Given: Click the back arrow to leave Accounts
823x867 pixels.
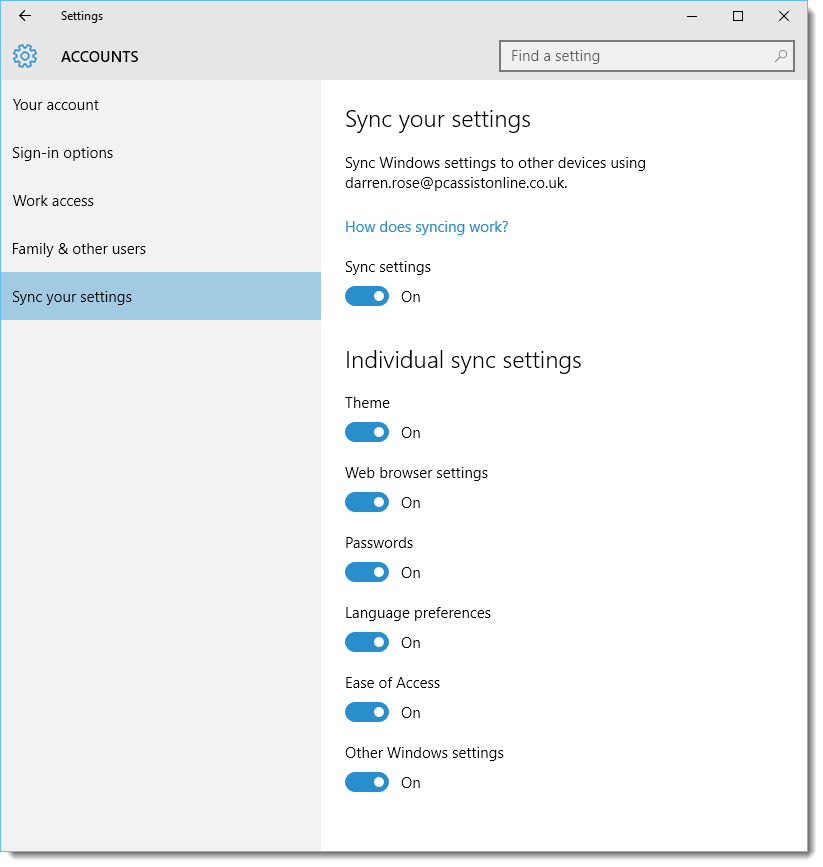Looking at the screenshot, I should [24, 16].
